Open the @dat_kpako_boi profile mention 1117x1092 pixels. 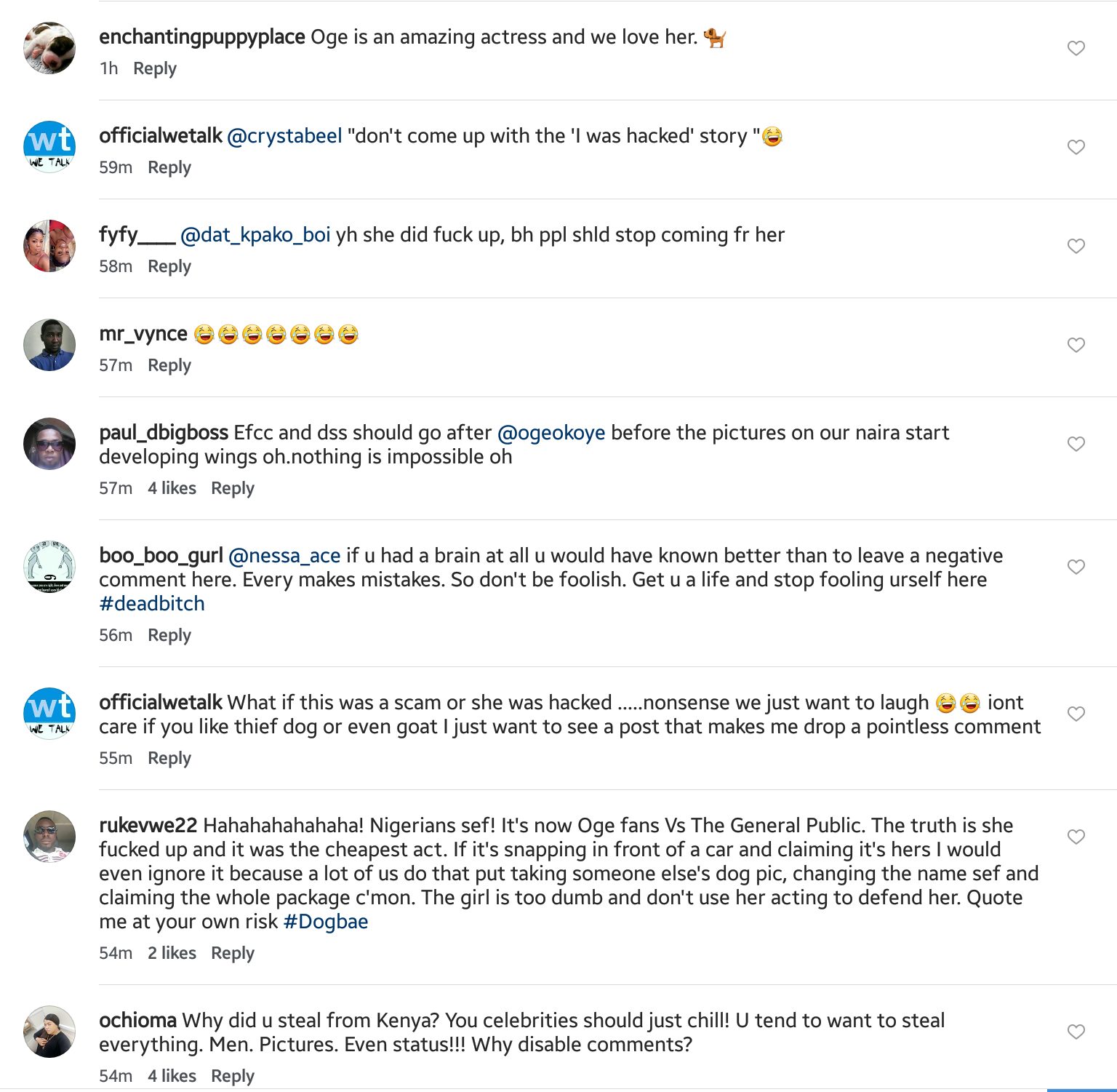tap(255, 235)
